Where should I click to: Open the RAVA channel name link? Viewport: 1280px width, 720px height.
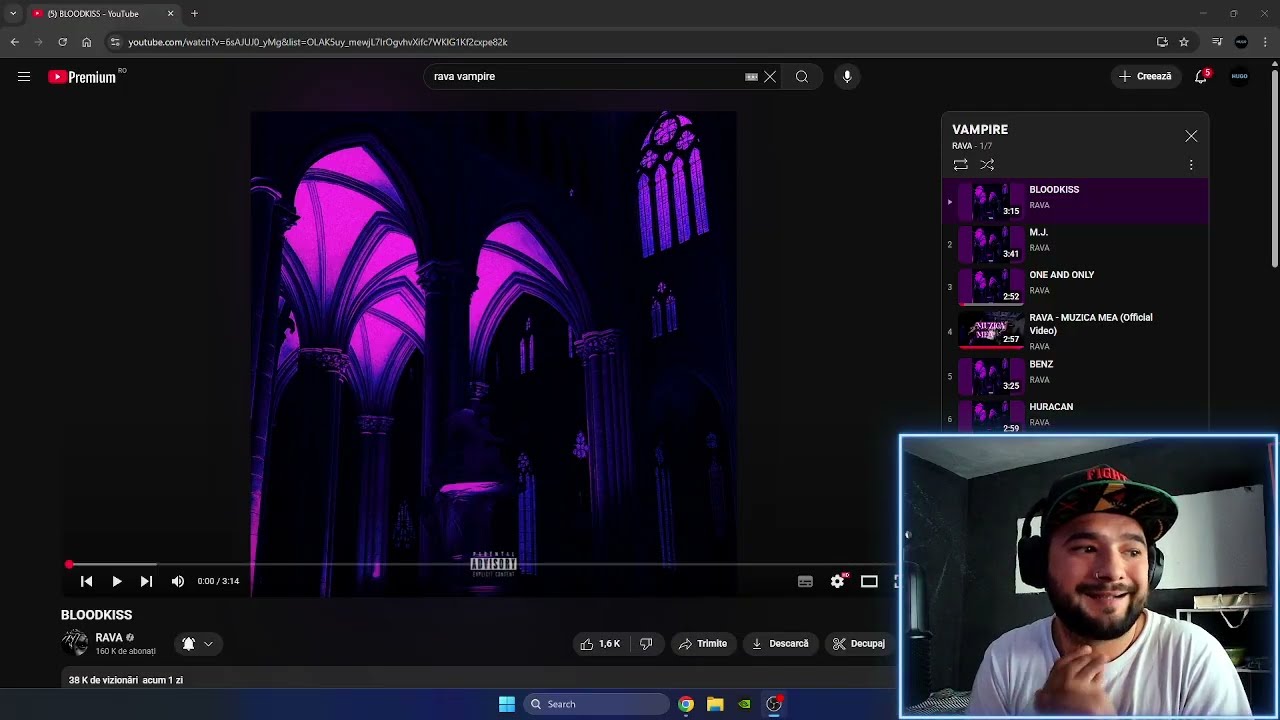pos(109,637)
